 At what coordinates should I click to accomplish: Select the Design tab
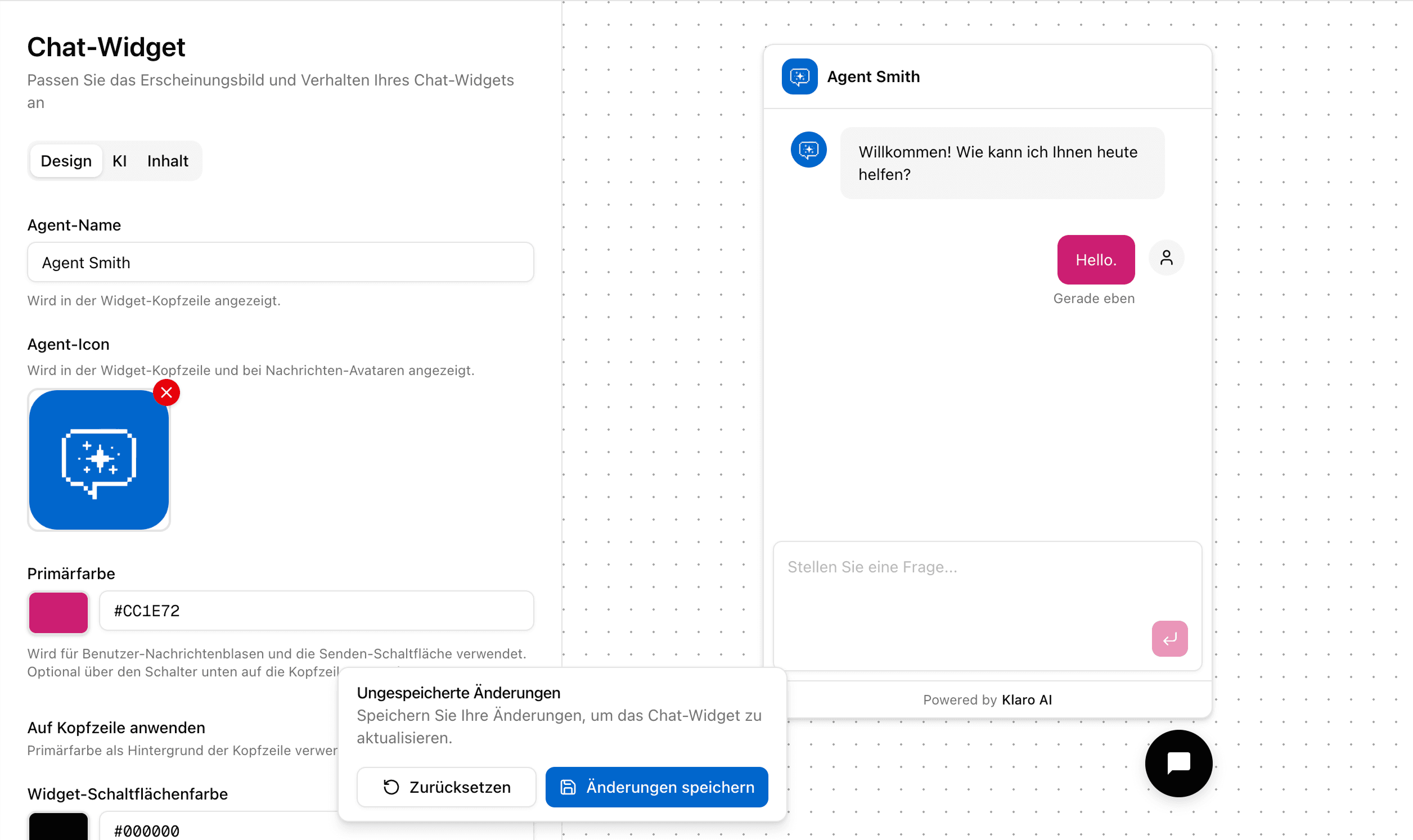pos(66,161)
